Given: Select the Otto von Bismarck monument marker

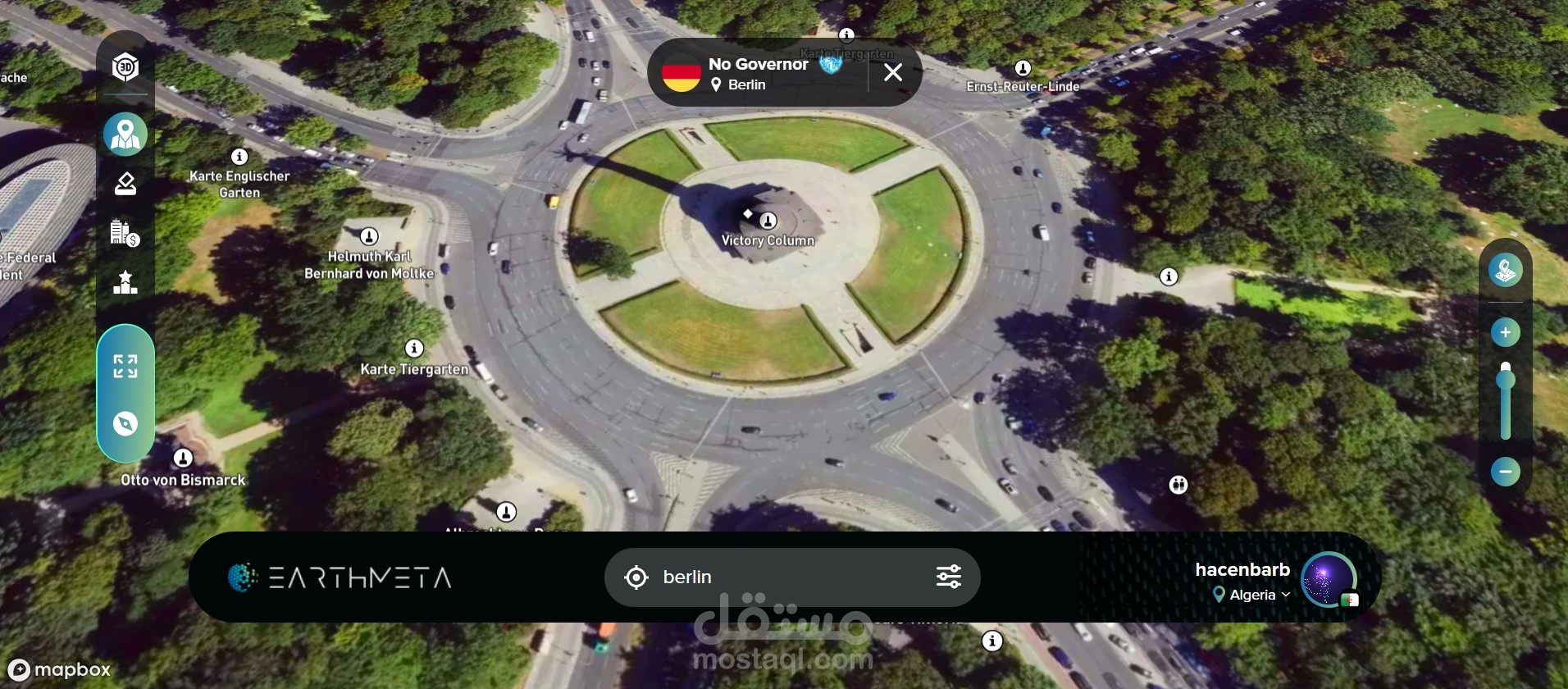Looking at the screenshot, I should pos(184,458).
